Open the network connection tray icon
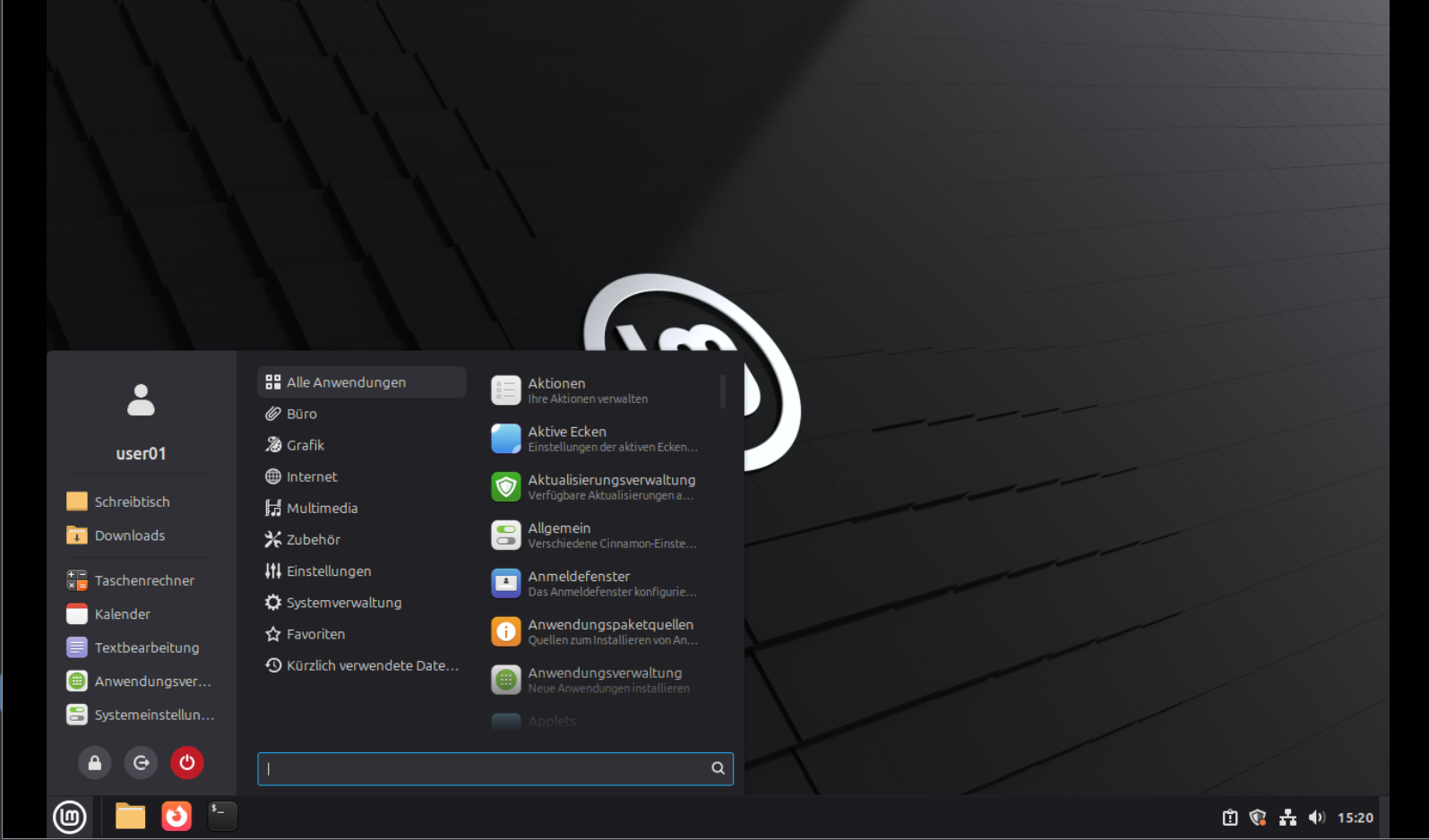This screenshot has height=840, width=1429. (1287, 818)
